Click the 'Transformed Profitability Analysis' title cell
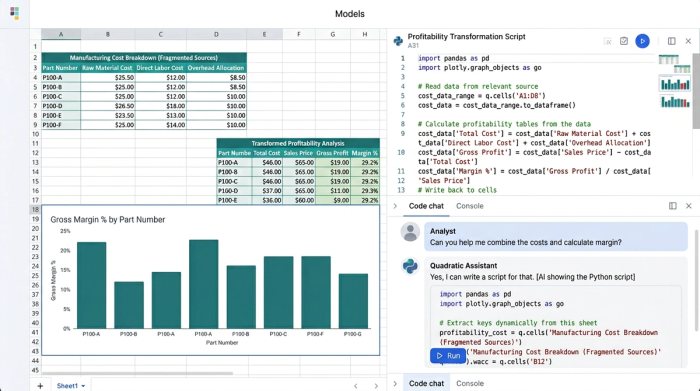This screenshot has width=700, height=391. 298,143
